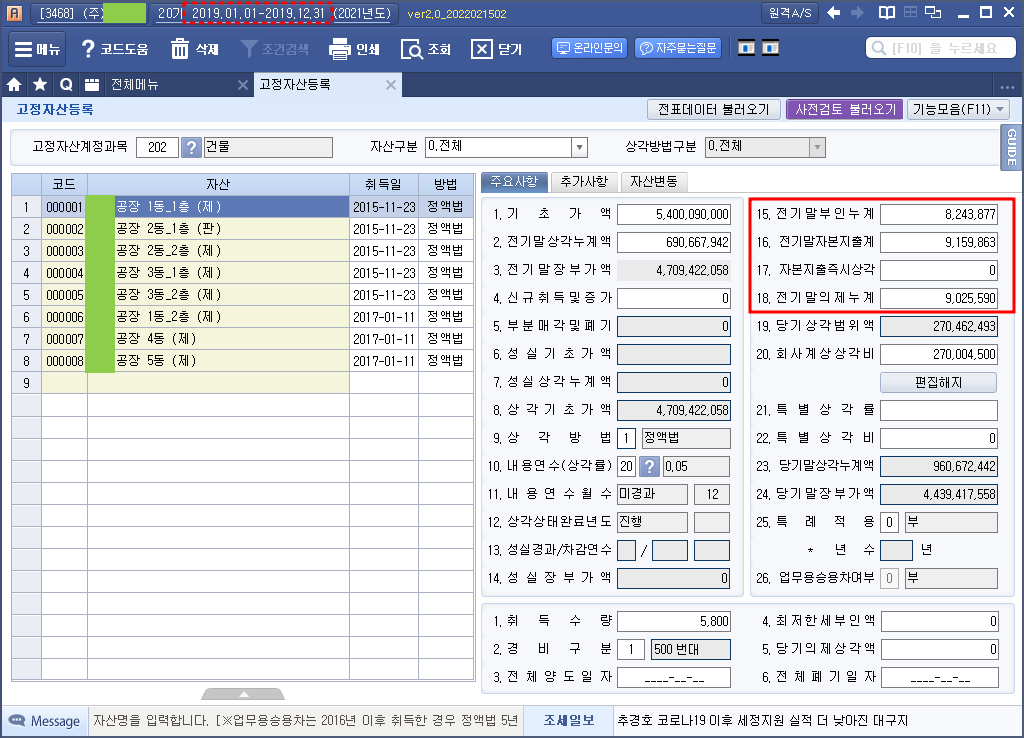Go to the home icon in tab bar
This screenshot has width=1024, height=738.
pyautogui.click(x=15, y=85)
